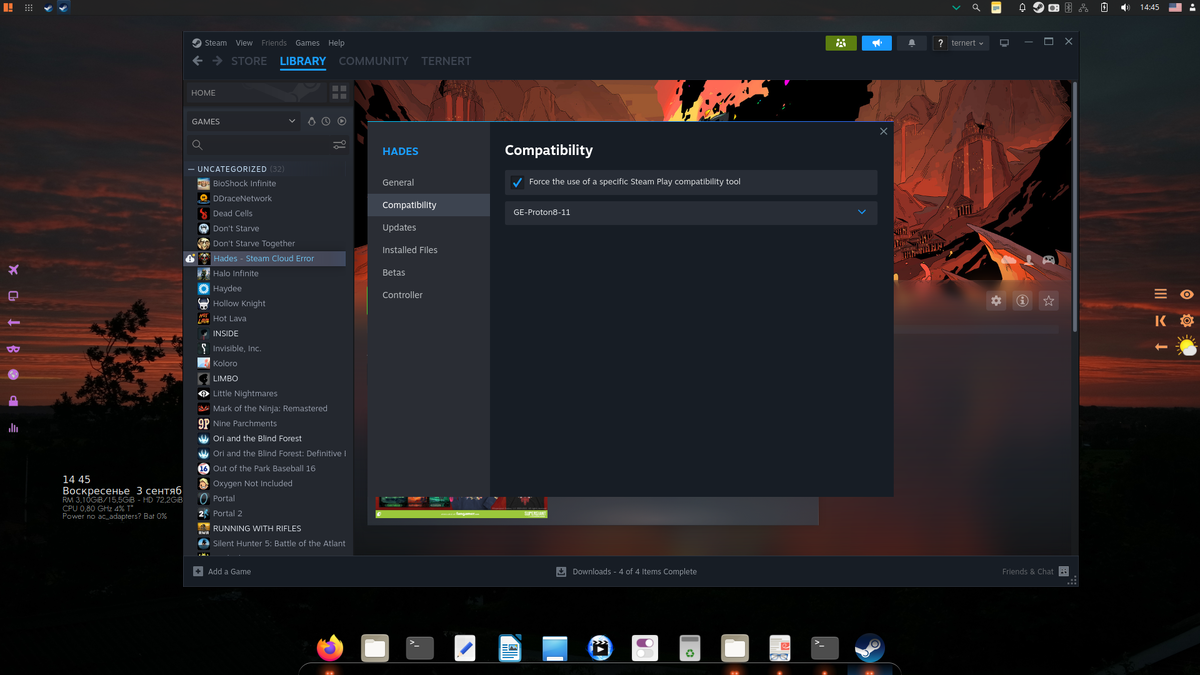Toggle sort by recent activity clock icon
Image resolution: width=1200 pixels, height=675 pixels.
pos(326,121)
